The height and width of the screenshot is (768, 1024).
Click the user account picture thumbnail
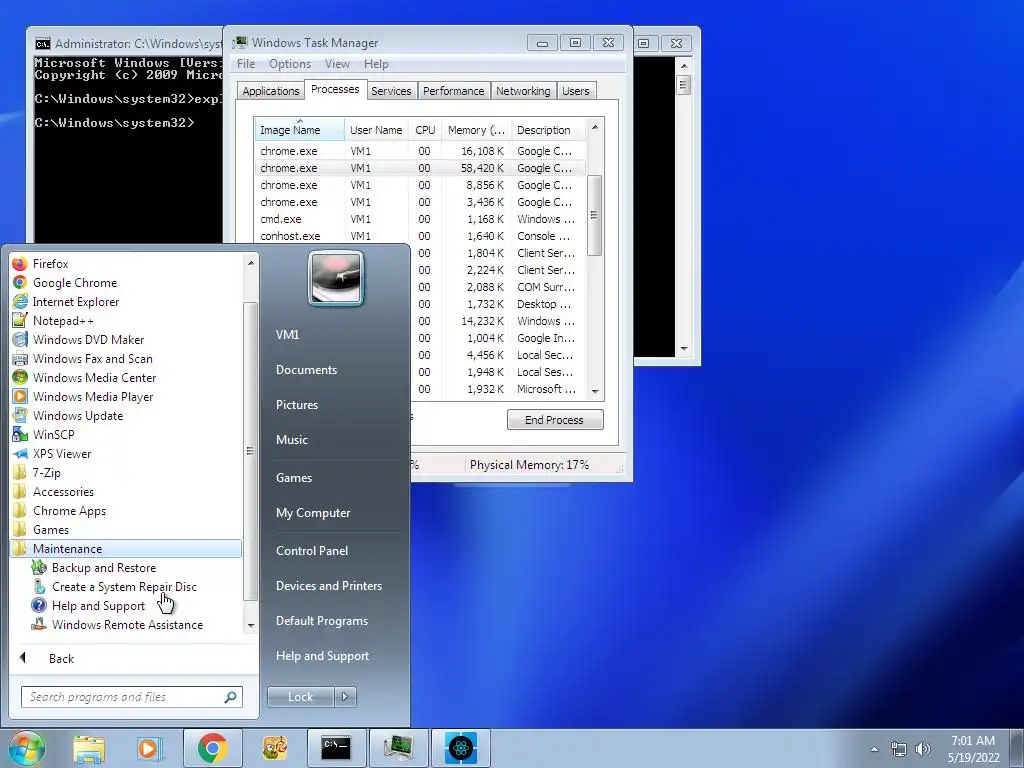pos(336,278)
